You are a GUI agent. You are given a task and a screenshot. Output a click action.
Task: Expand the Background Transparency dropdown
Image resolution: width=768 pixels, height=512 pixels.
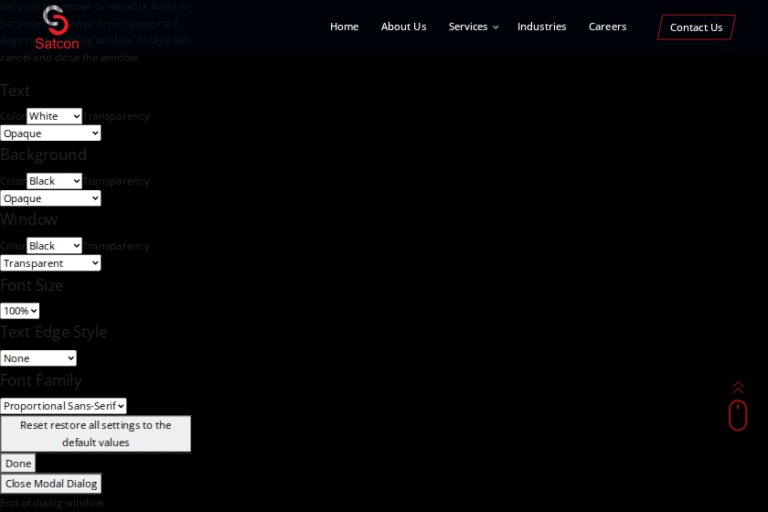(51, 198)
